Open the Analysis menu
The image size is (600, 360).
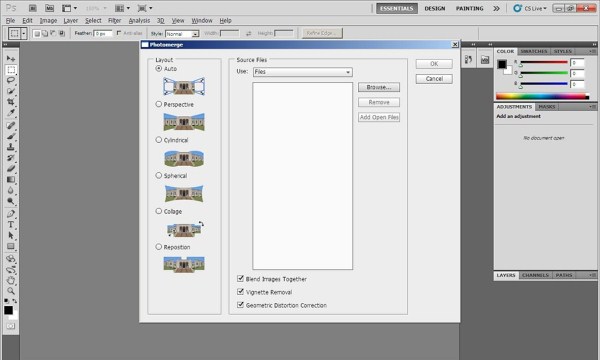pyautogui.click(x=139, y=20)
